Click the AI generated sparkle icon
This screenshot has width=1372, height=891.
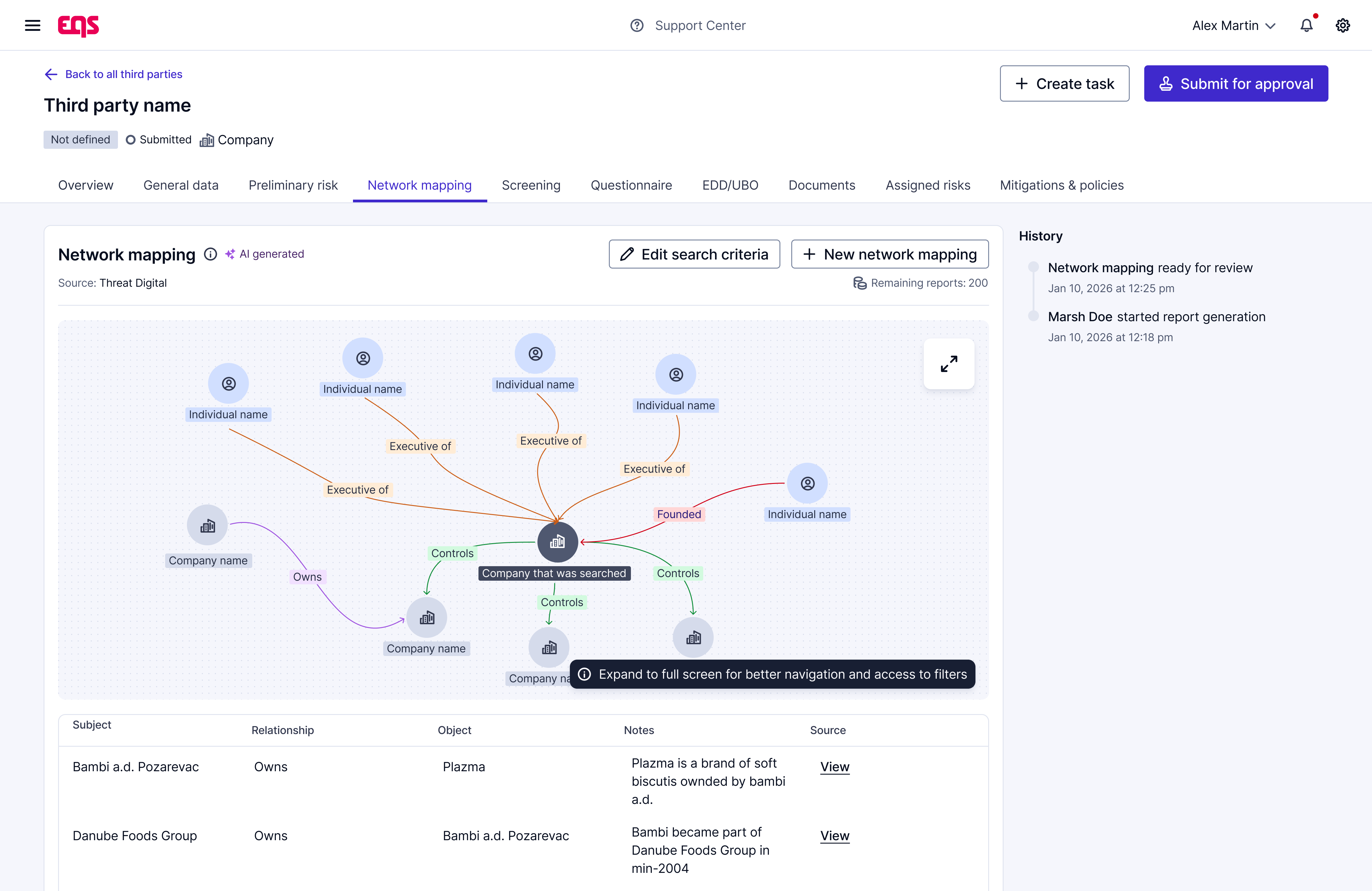[230, 254]
